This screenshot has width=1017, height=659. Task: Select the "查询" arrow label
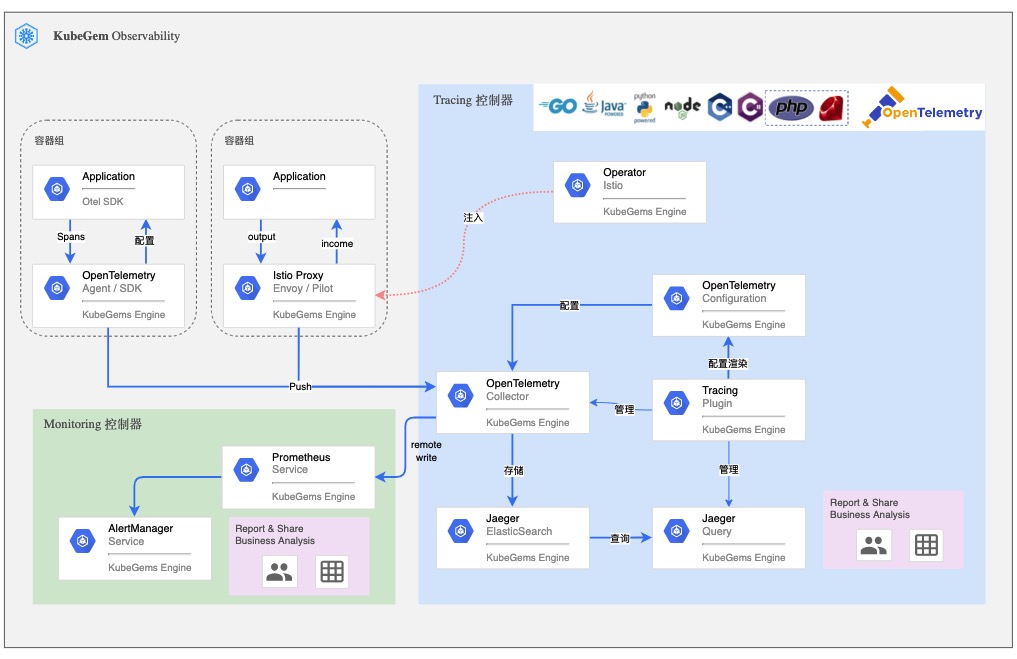coord(620,538)
